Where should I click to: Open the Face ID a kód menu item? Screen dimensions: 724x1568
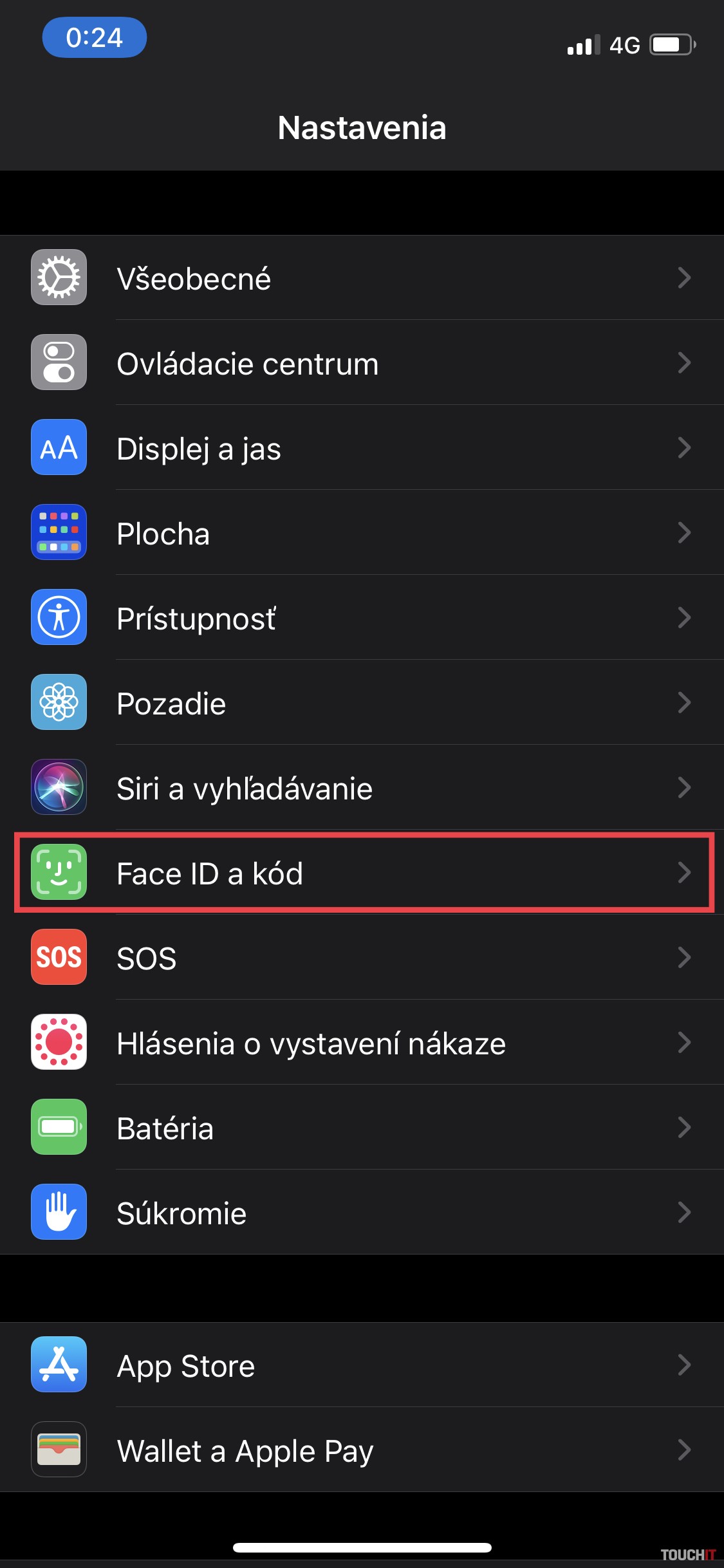coord(210,873)
